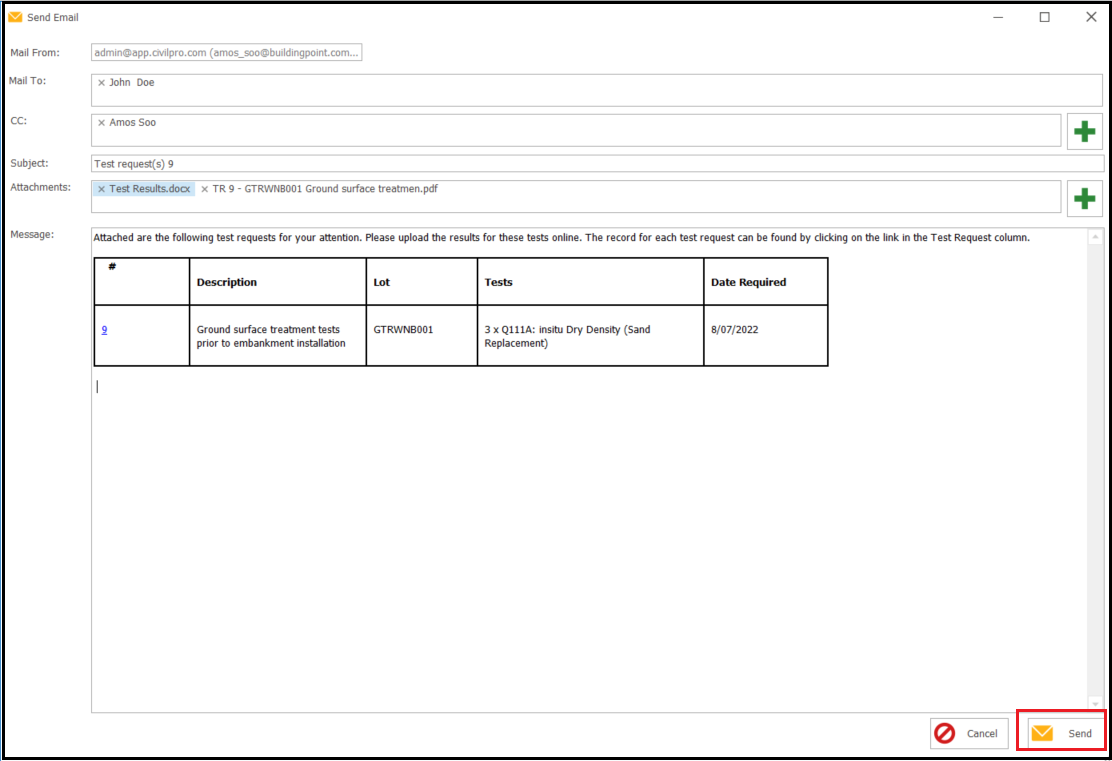
Task: Click the green plus icon beside Attachments
Action: (x=1084, y=199)
